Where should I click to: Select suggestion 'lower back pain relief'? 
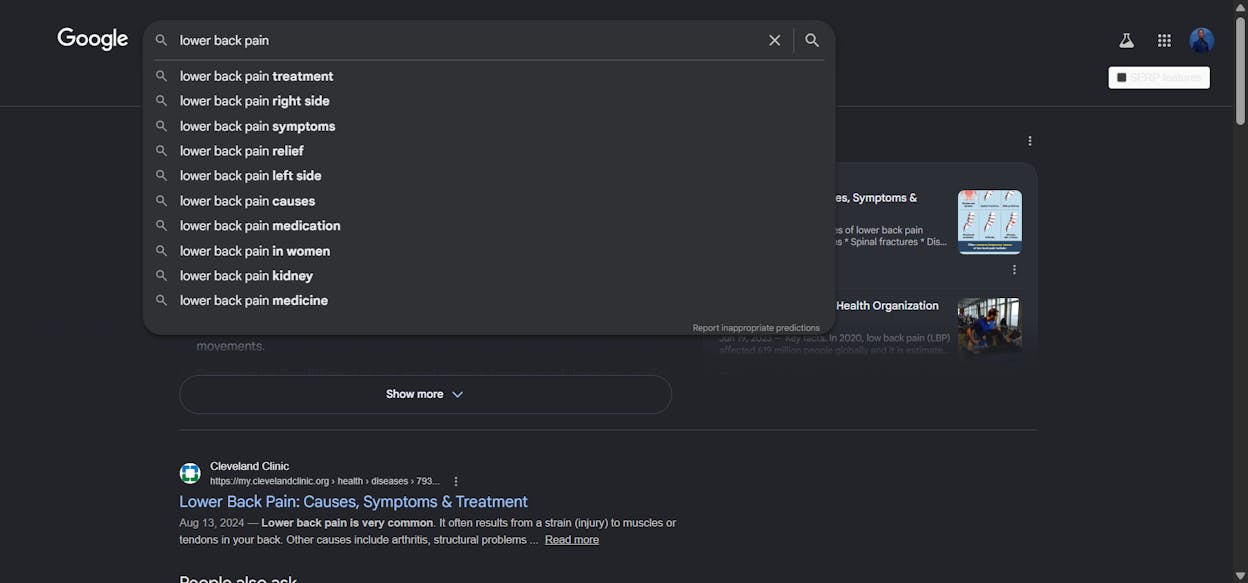pyautogui.click(x=489, y=151)
